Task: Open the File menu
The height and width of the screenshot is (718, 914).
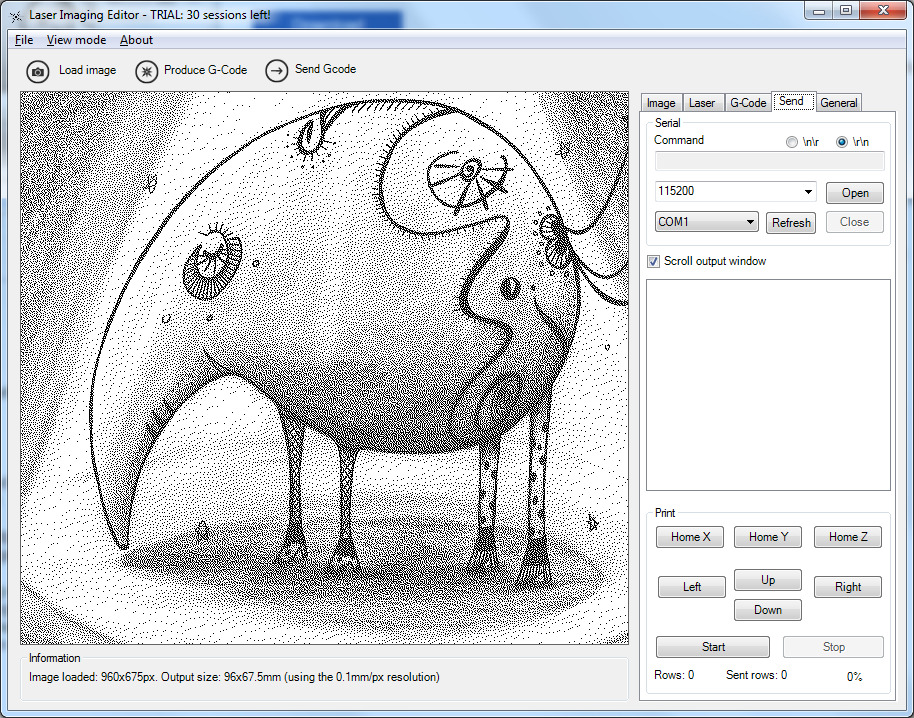Action: (x=24, y=40)
